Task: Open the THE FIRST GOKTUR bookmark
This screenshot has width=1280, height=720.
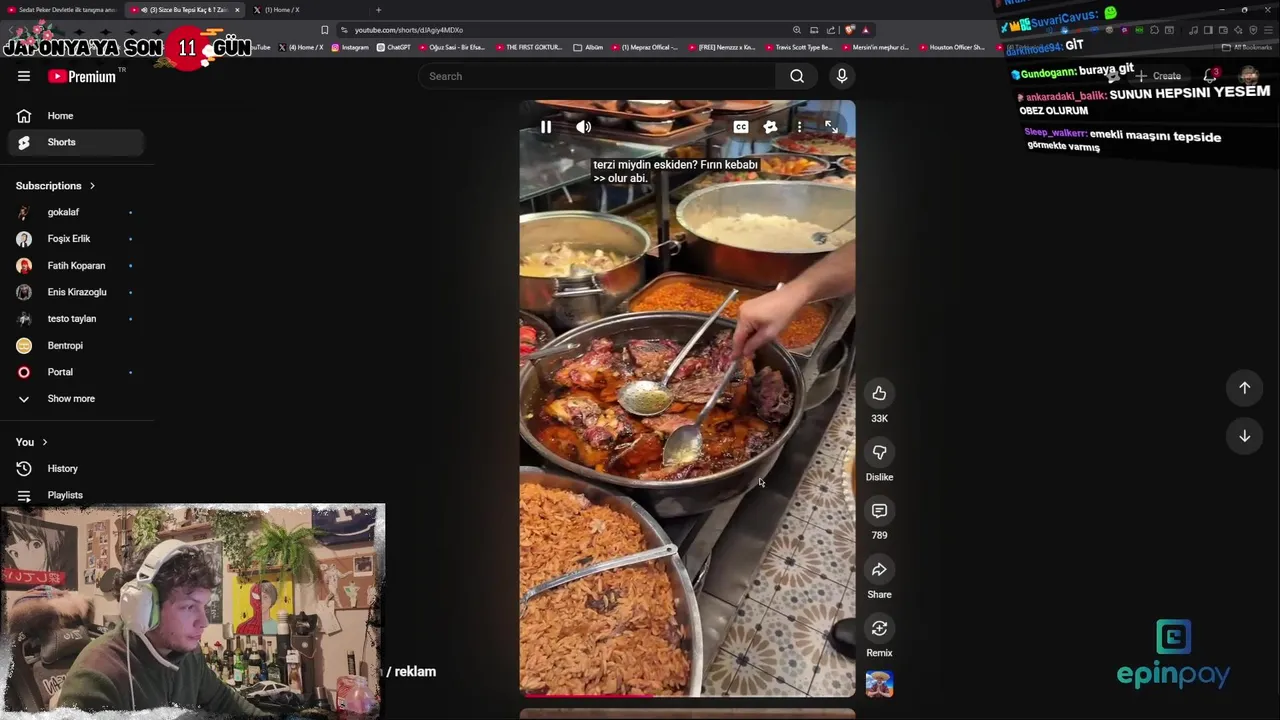Action: [x=528, y=47]
